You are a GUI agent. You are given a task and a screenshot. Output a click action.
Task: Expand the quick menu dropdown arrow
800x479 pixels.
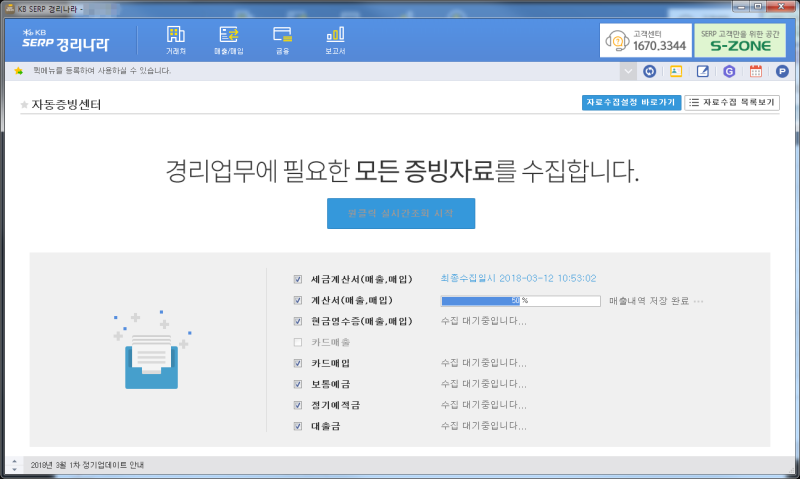[628, 71]
